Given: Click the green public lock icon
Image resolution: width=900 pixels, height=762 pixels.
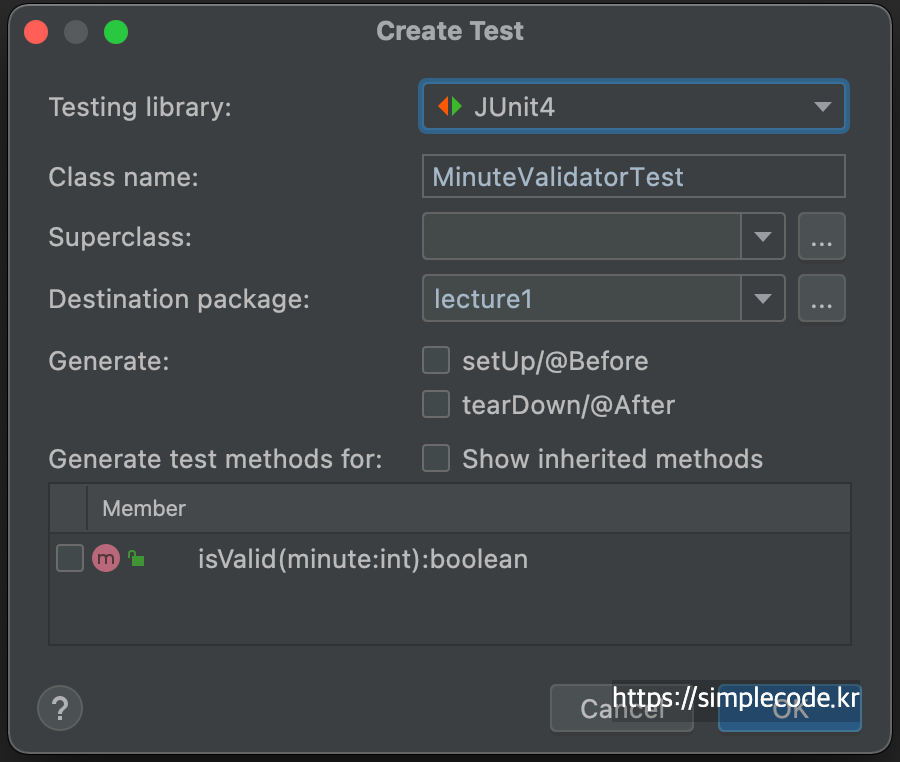Looking at the screenshot, I should [x=136, y=560].
